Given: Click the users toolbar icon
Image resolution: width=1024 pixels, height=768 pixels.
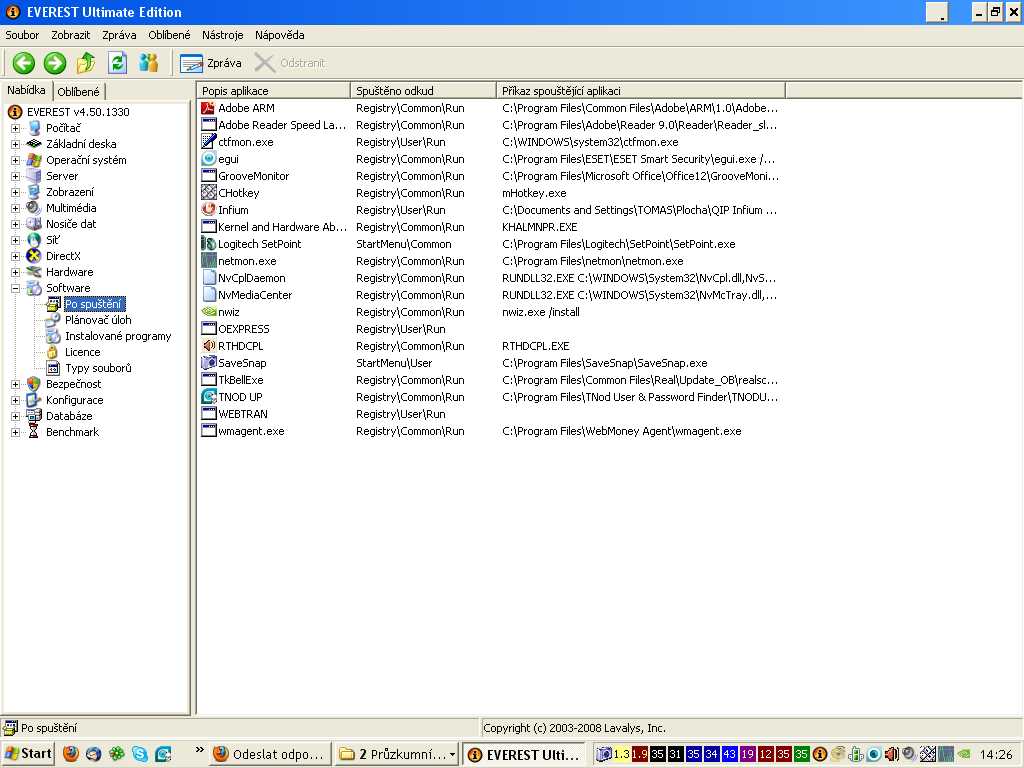Looking at the screenshot, I should tap(149, 63).
